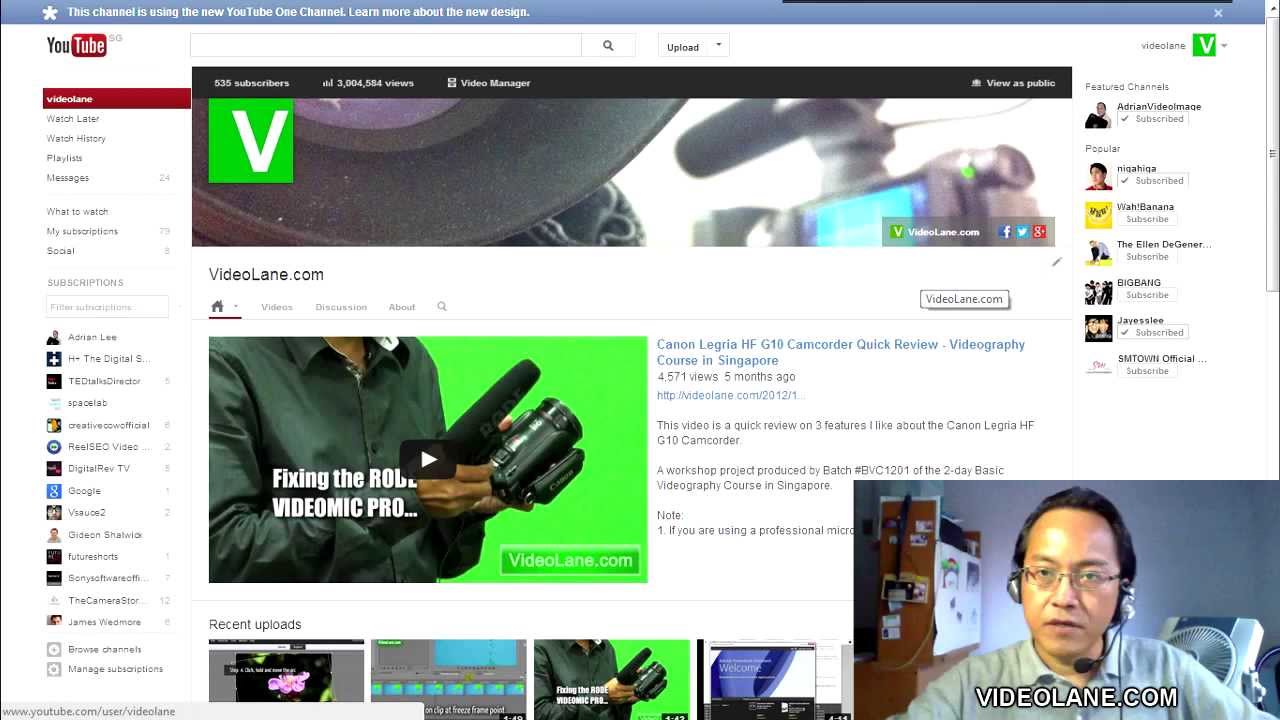Subscribe to SMTOWN Official

[1146, 371]
